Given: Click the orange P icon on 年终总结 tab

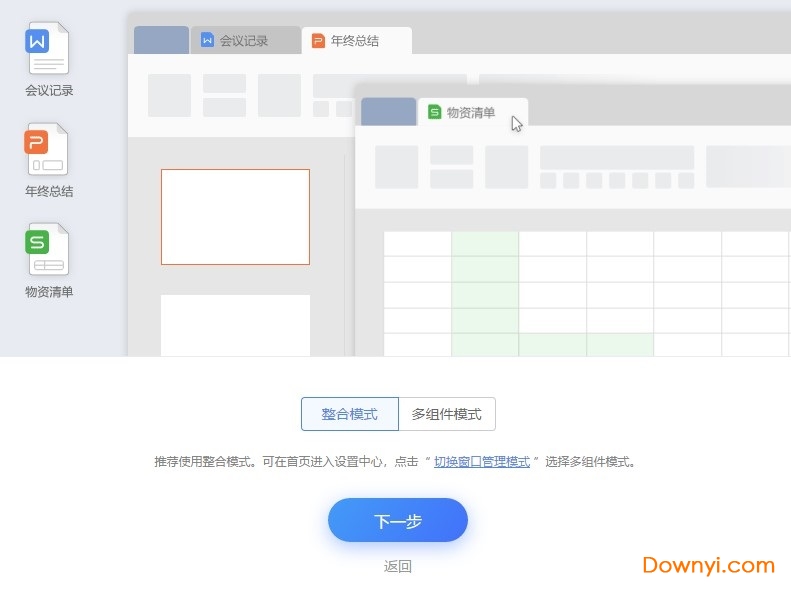Looking at the screenshot, I should (318, 41).
